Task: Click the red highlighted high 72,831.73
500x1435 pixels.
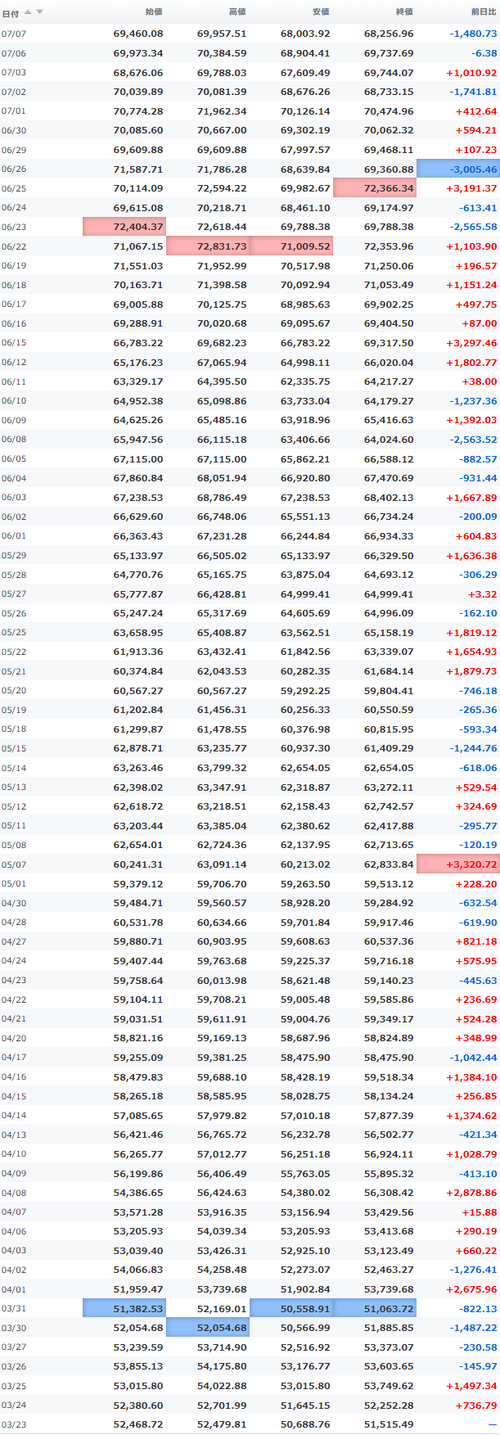Action: pyautogui.click(x=207, y=246)
